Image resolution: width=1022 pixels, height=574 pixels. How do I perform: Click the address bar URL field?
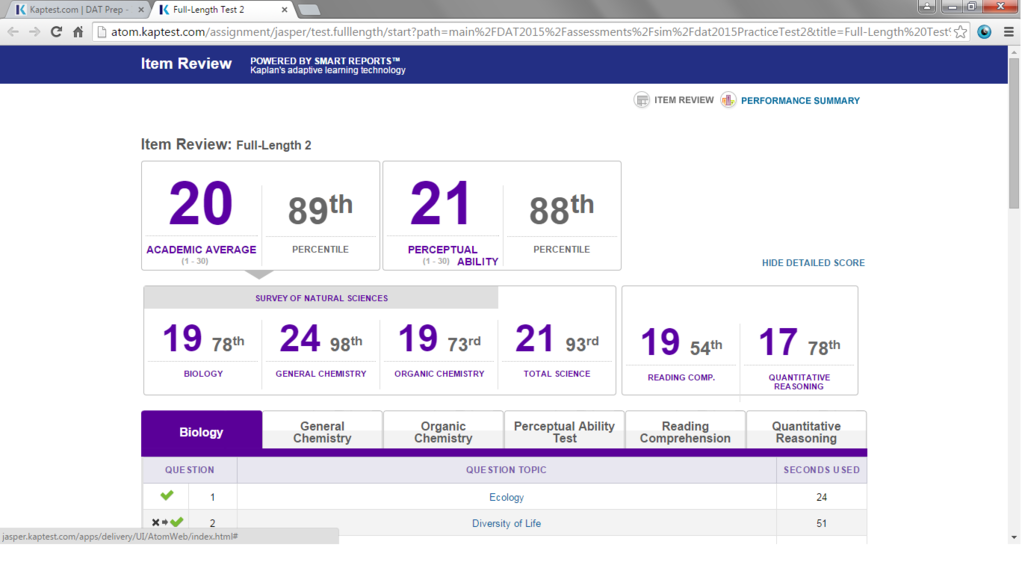520,32
